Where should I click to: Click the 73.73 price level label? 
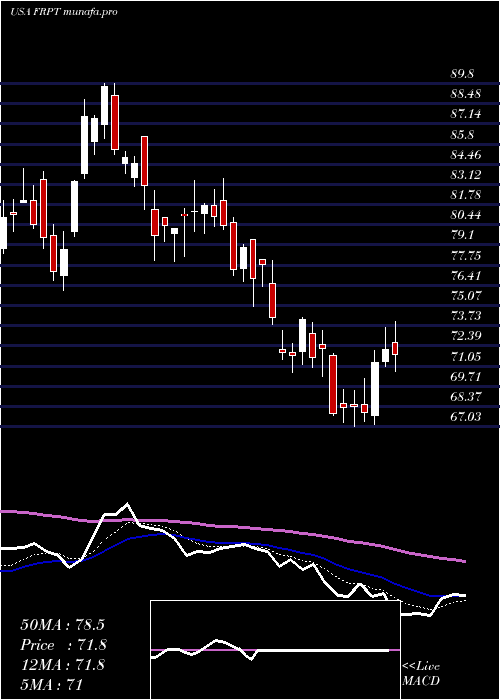pyautogui.click(x=466, y=316)
